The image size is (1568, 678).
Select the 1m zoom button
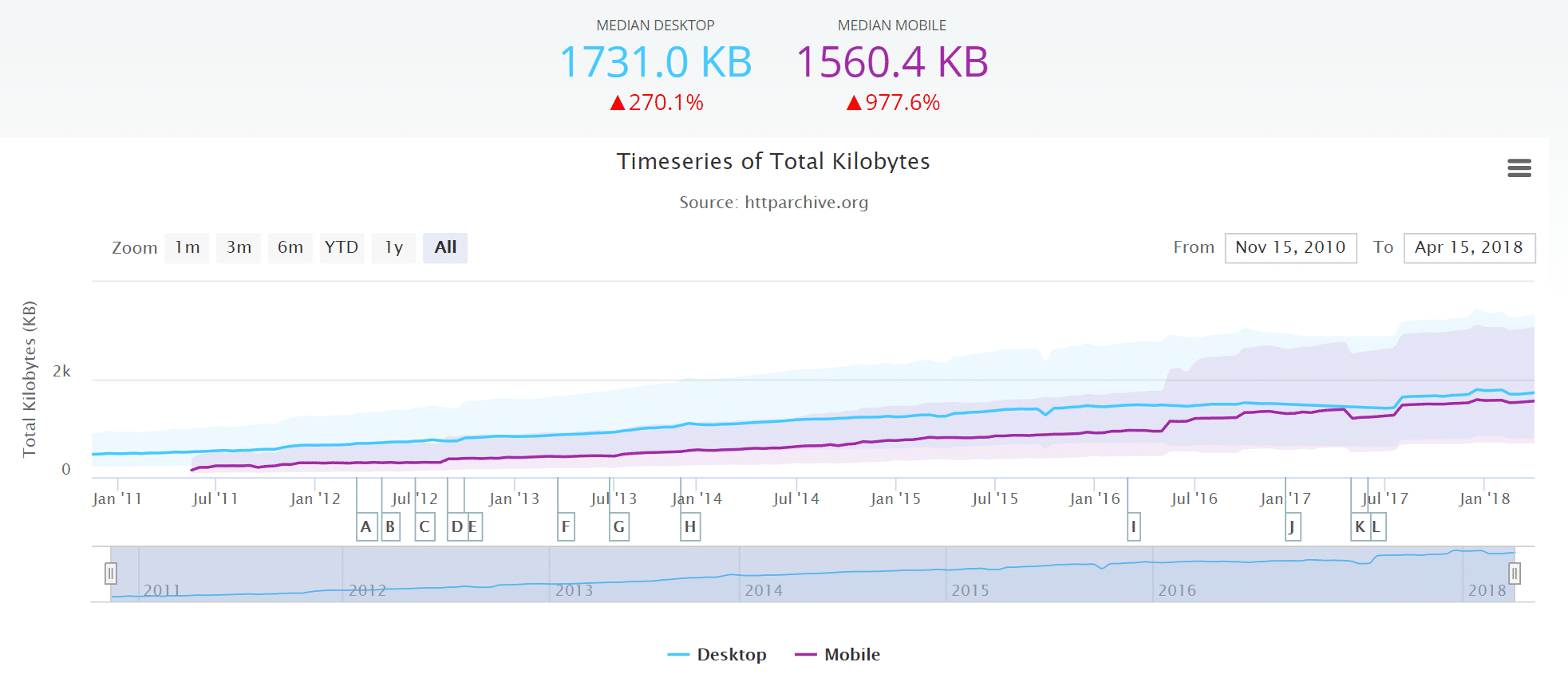pyautogui.click(x=188, y=247)
